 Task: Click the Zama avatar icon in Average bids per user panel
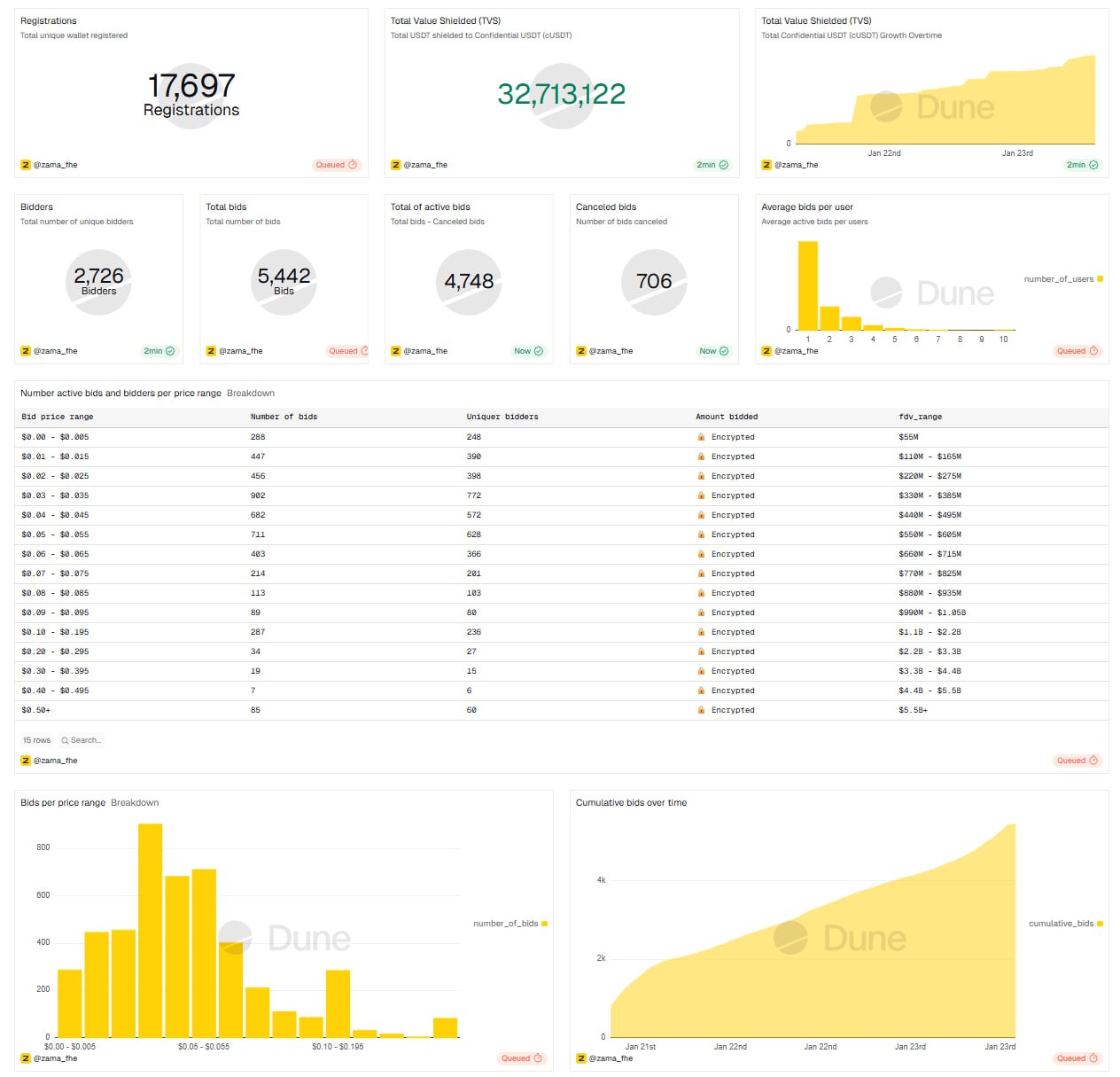(x=766, y=351)
